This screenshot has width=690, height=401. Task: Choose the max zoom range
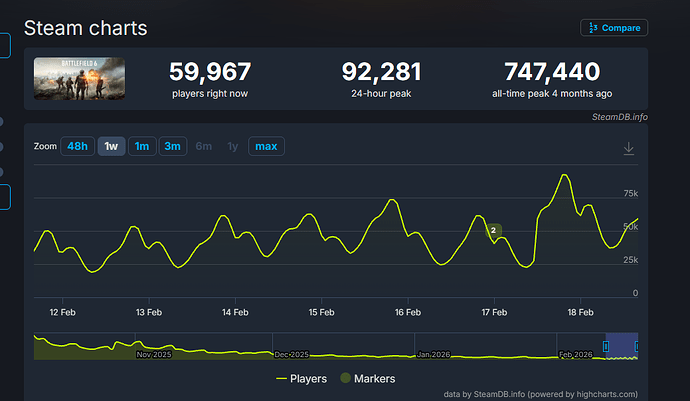266,146
